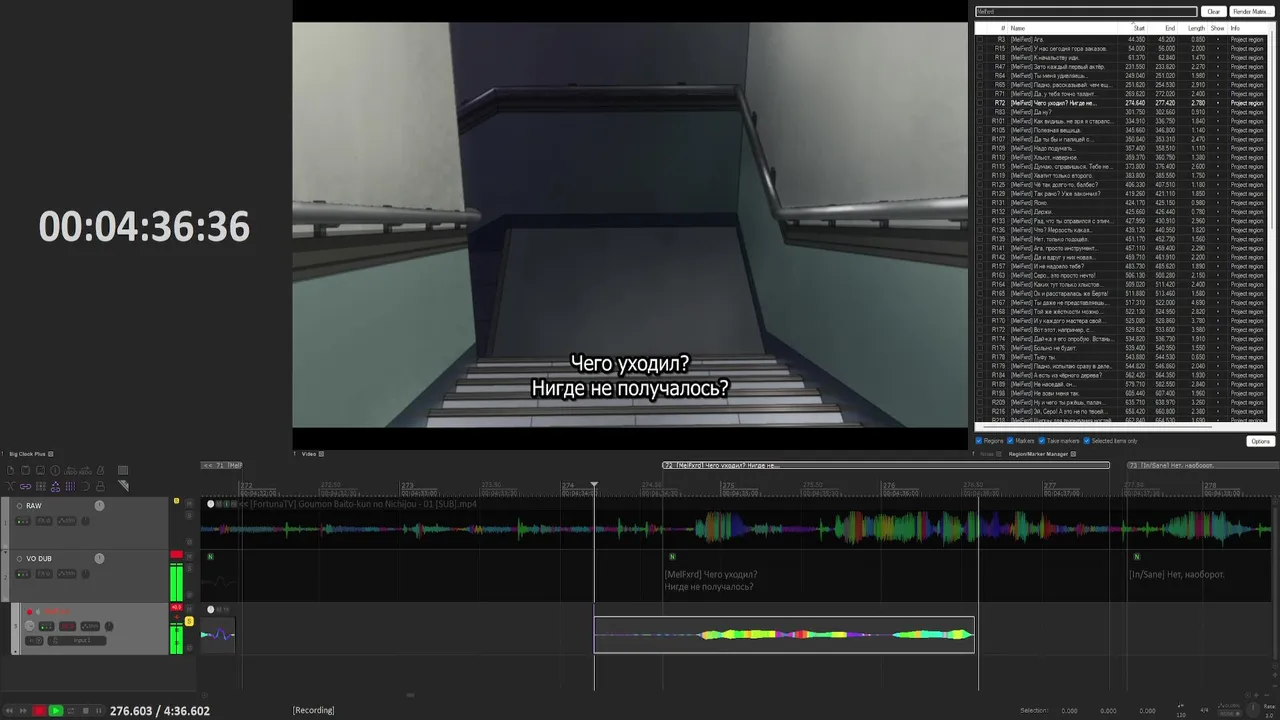This screenshot has height=720, width=1280.
Task: Toggle the transport loop repeat button
Action: 70,711
